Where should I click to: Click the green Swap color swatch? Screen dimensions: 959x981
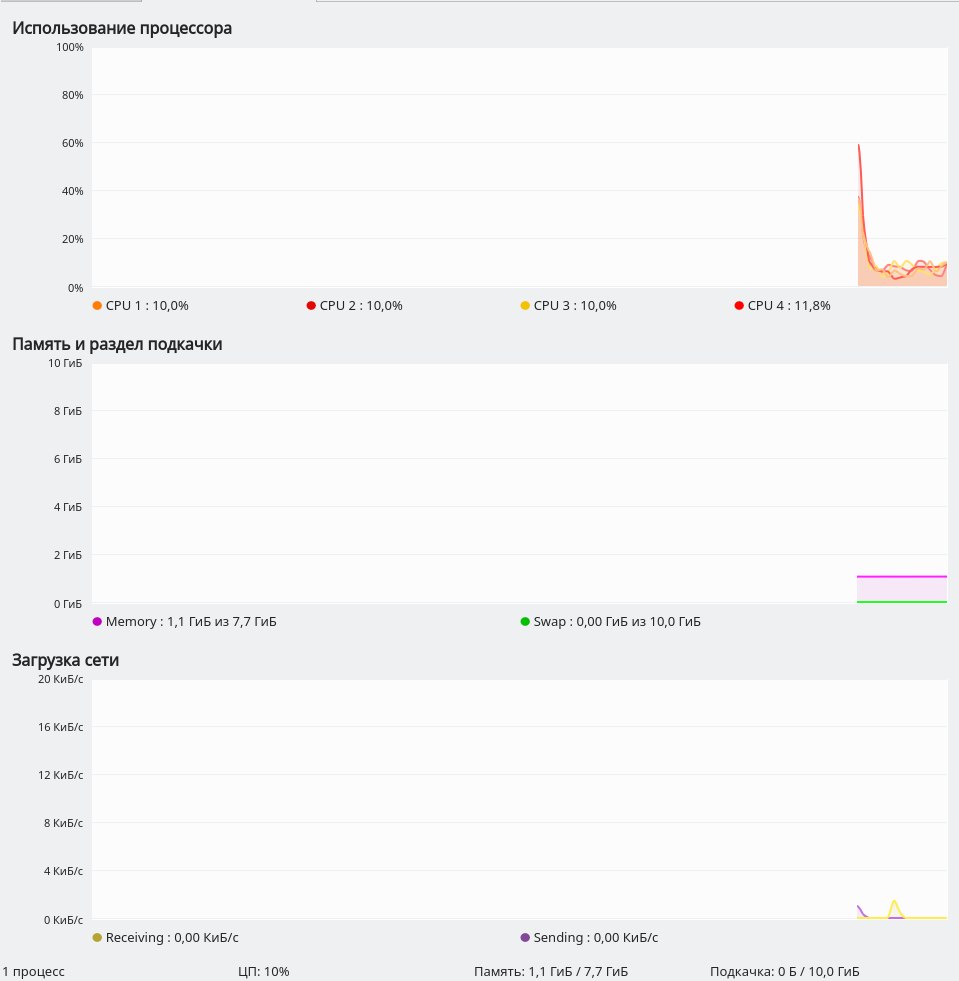525,621
